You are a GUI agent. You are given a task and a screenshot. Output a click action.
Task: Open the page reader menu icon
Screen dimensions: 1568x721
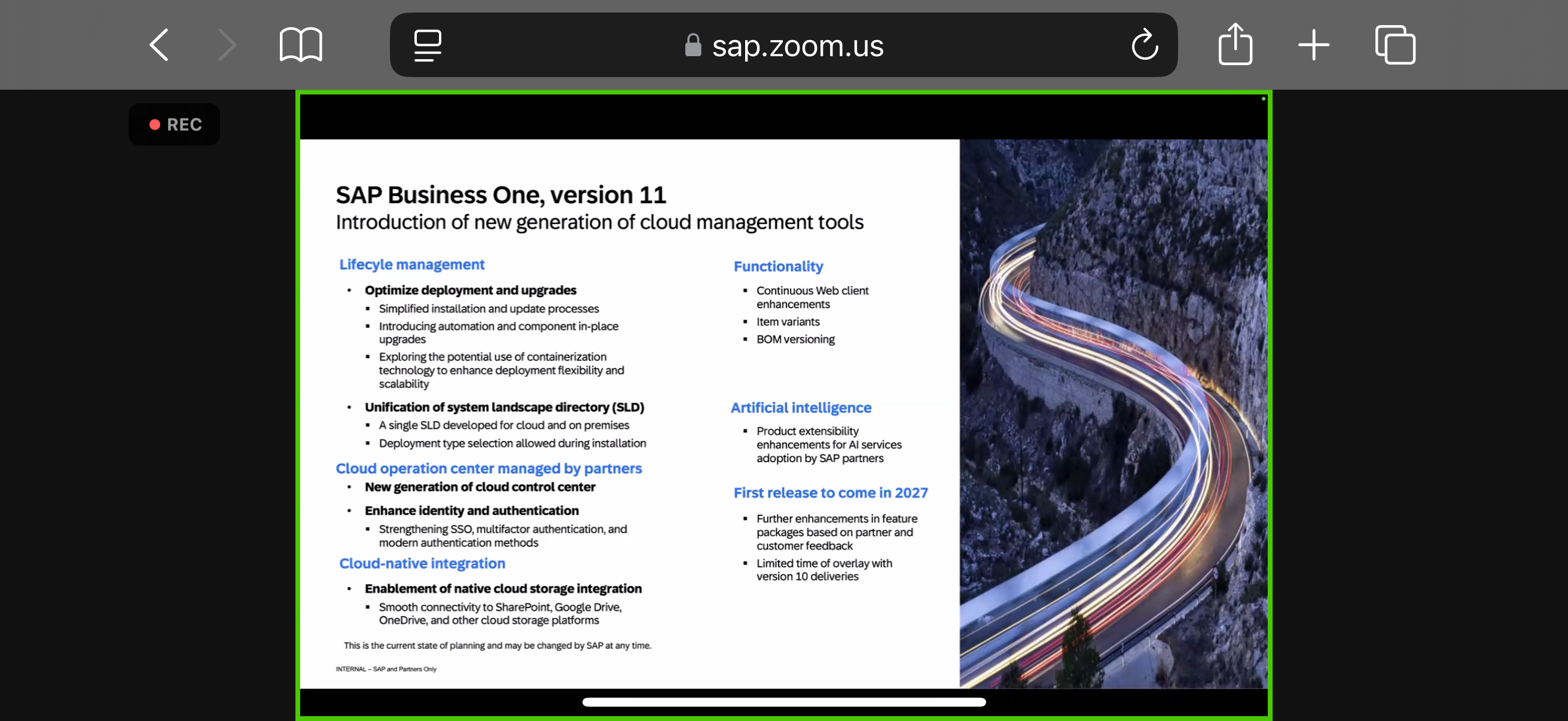tap(428, 45)
